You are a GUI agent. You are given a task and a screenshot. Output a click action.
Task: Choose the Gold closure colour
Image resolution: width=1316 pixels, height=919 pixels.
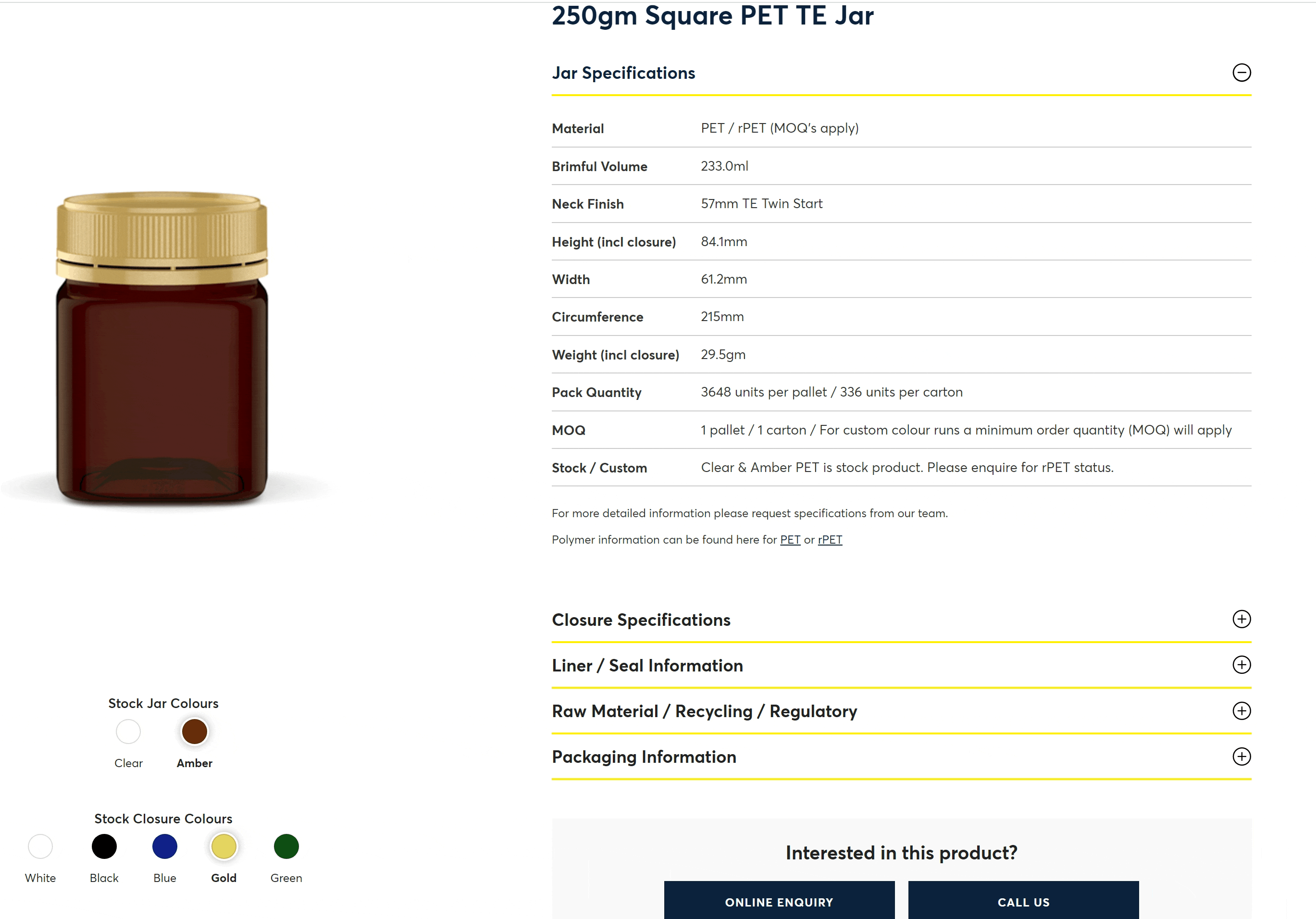[223, 847]
